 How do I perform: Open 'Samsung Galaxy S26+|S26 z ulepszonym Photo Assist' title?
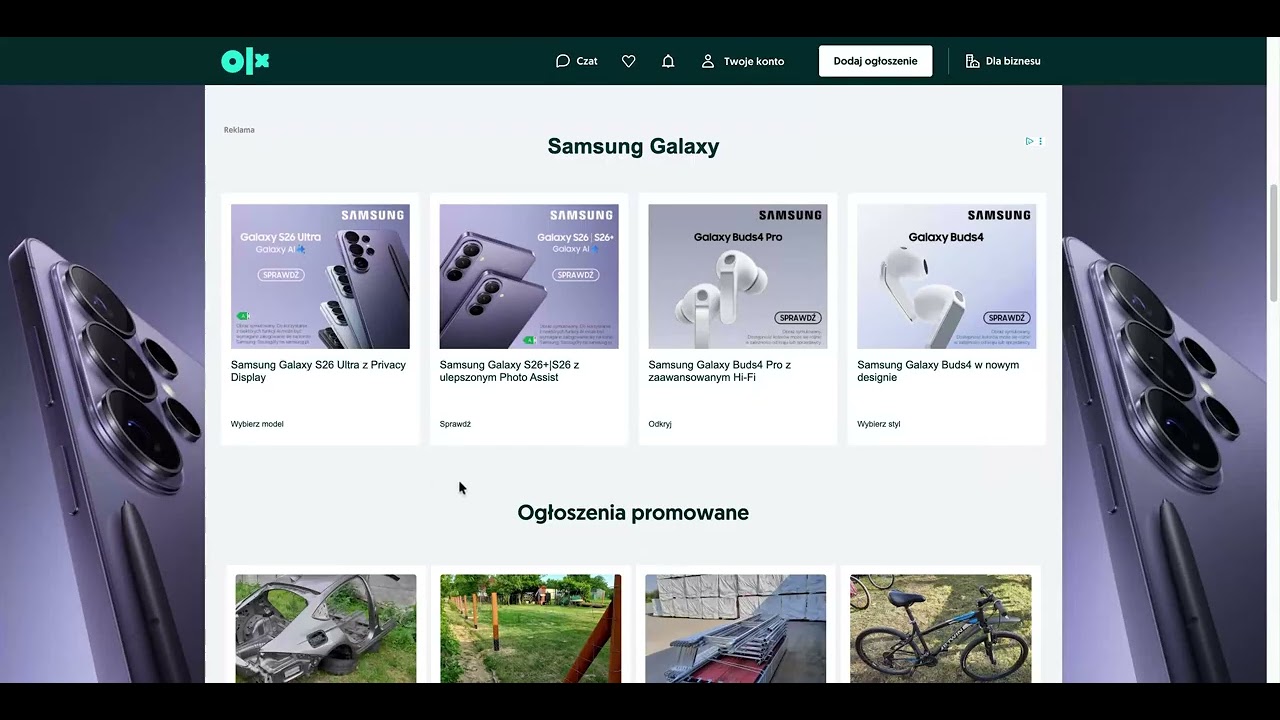click(509, 371)
